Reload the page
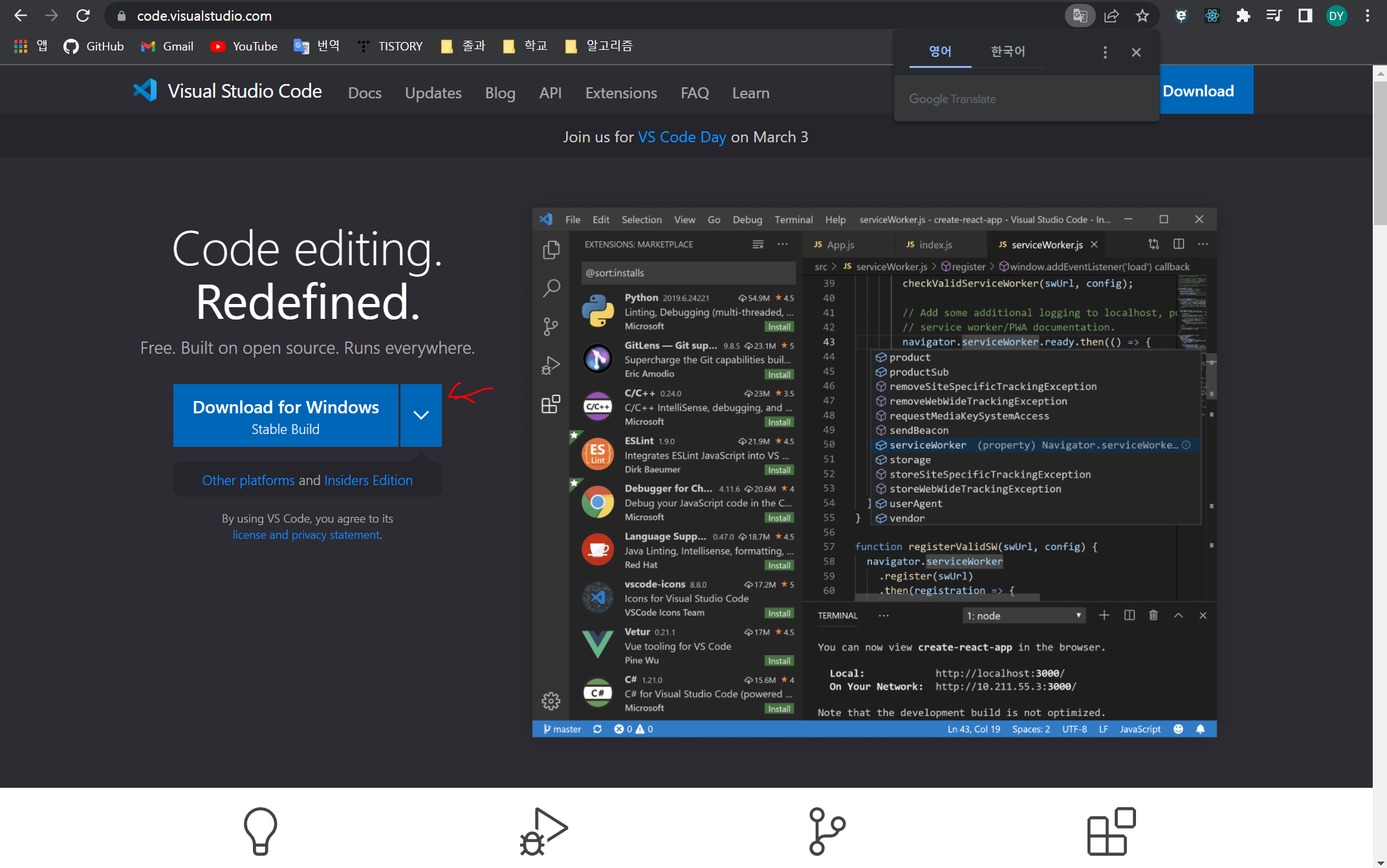The height and width of the screenshot is (868, 1387). pyautogui.click(x=83, y=16)
